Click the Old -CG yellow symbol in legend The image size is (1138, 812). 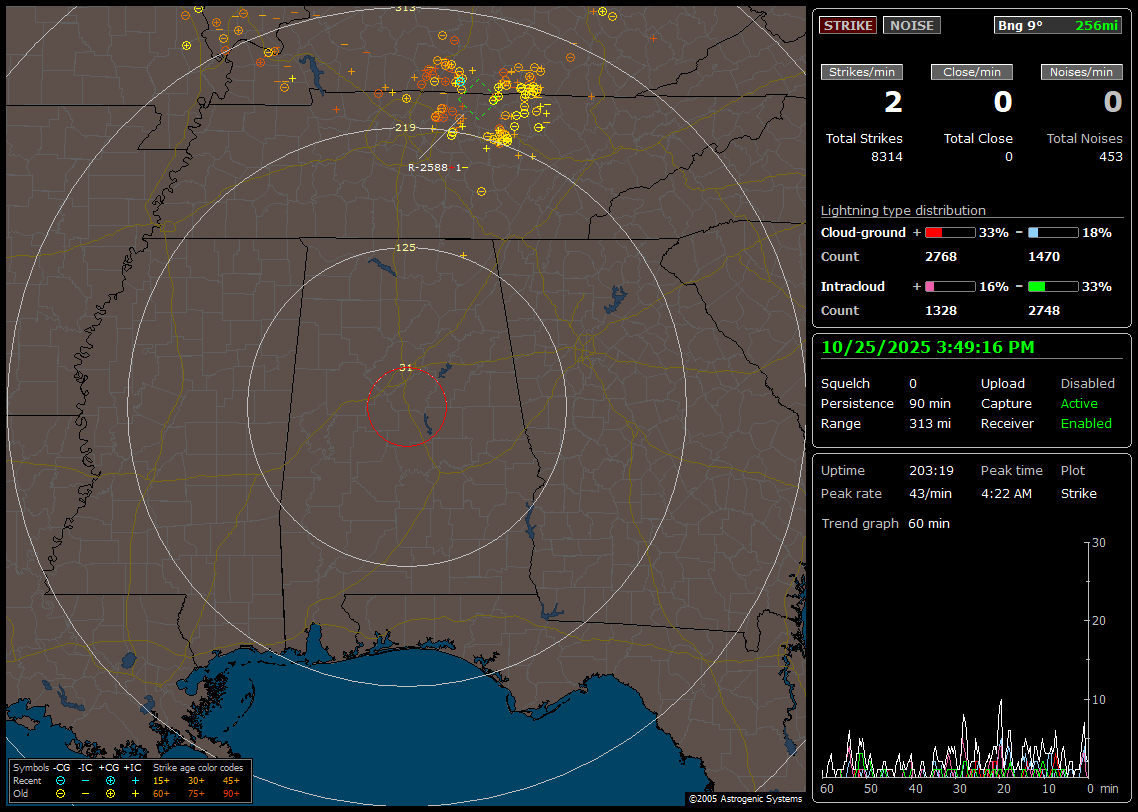61,793
